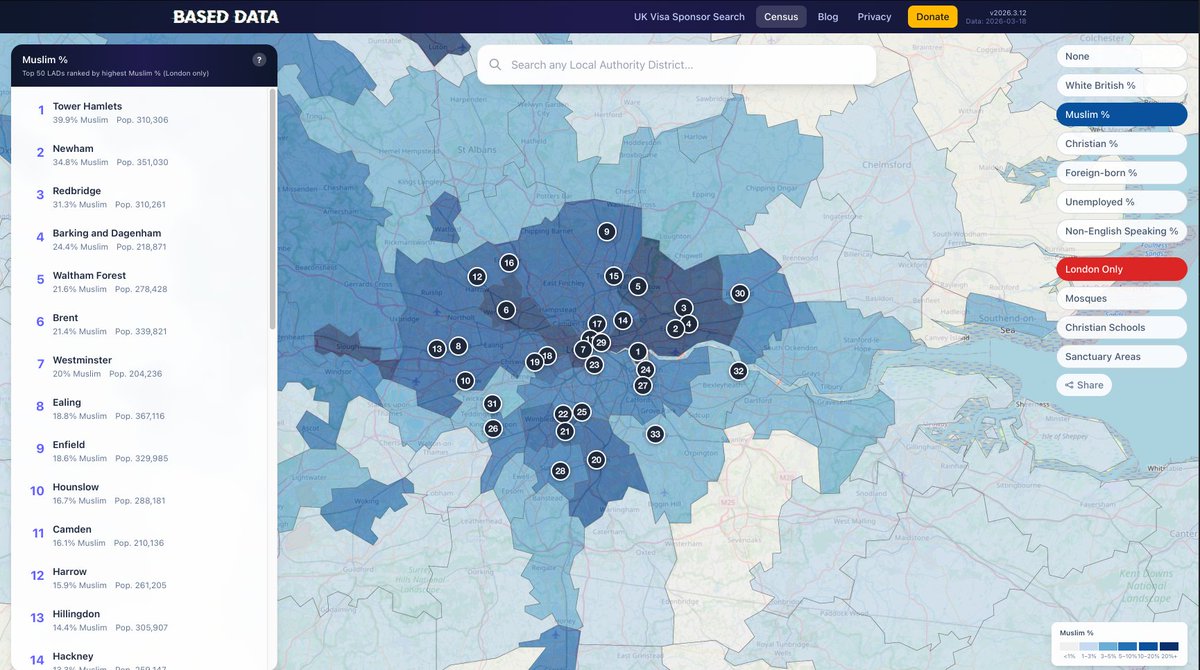Image resolution: width=1200 pixels, height=670 pixels.
Task: Click map marker number 6
Action: [506, 310]
